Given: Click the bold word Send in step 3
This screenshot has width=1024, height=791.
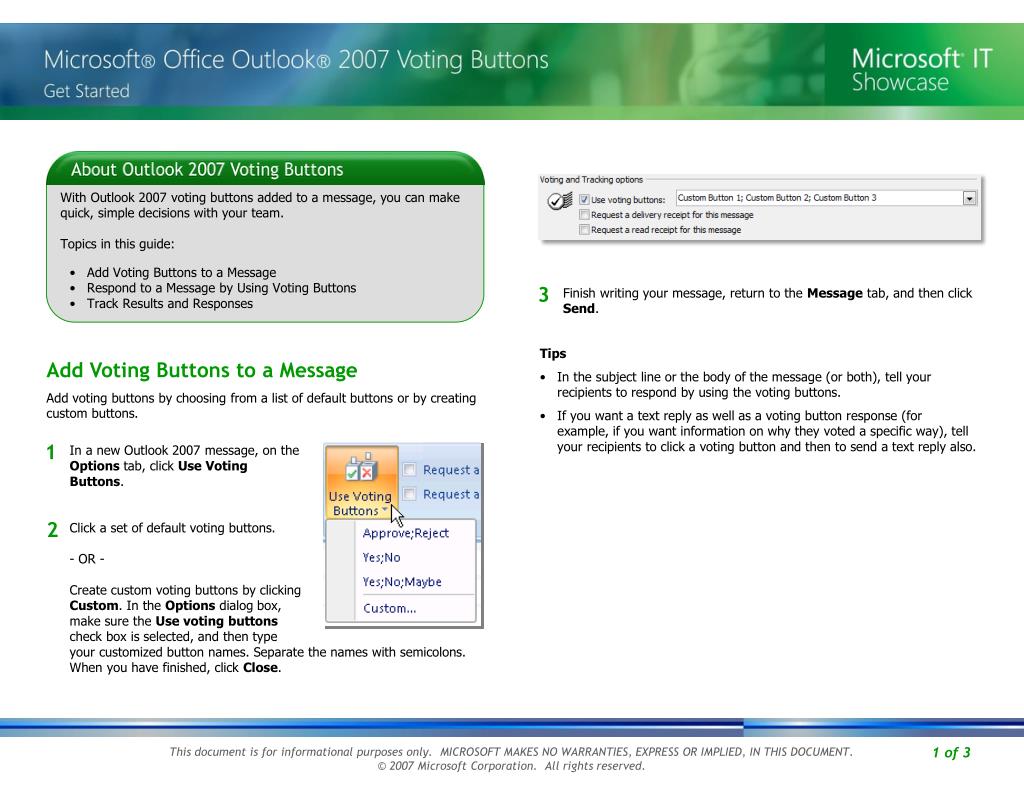Looking at the screenshot, I should click(x=579, y=309).
